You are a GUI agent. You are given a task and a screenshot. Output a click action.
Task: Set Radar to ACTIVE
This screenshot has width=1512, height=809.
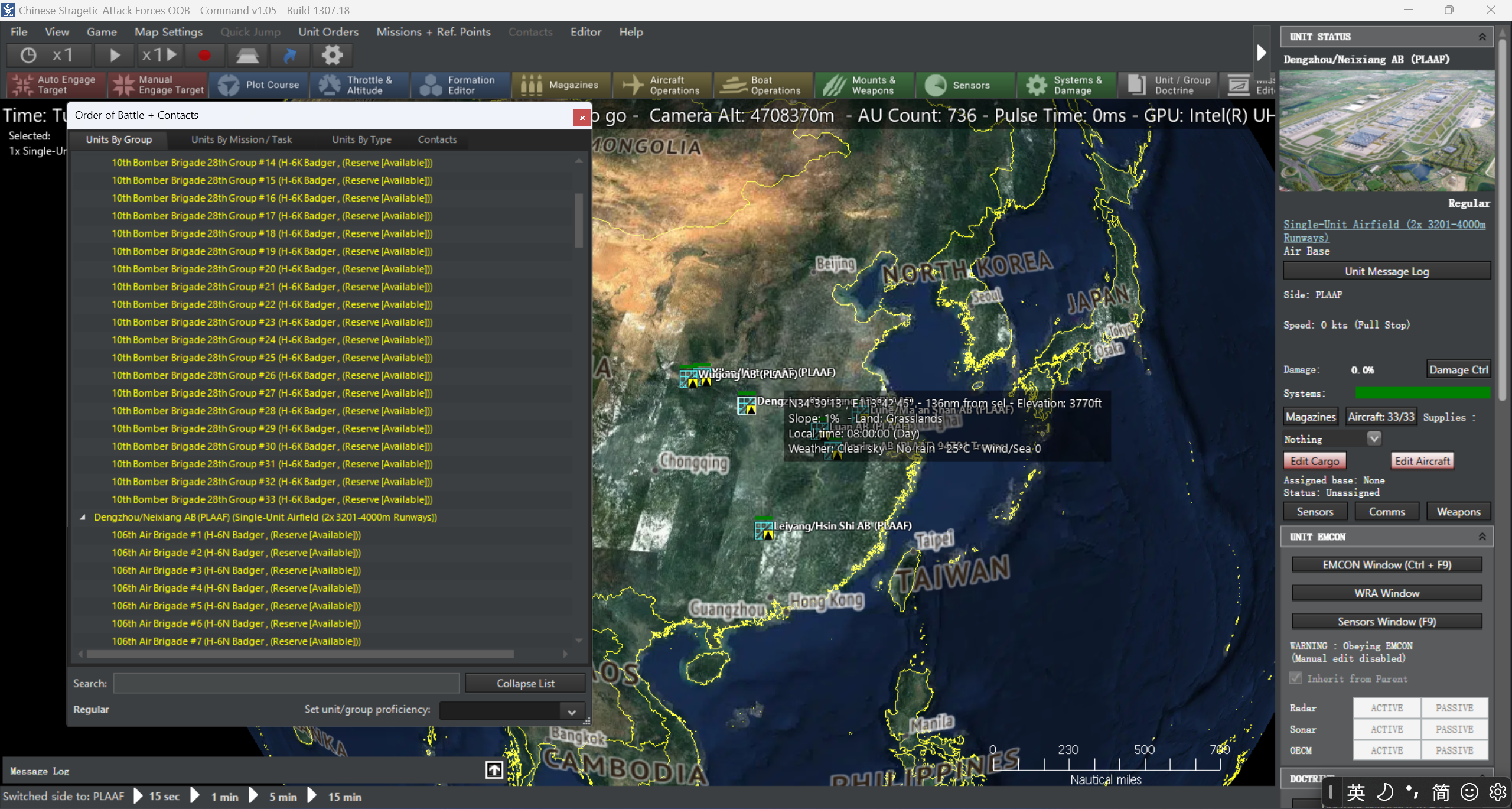pos(1386,708)
